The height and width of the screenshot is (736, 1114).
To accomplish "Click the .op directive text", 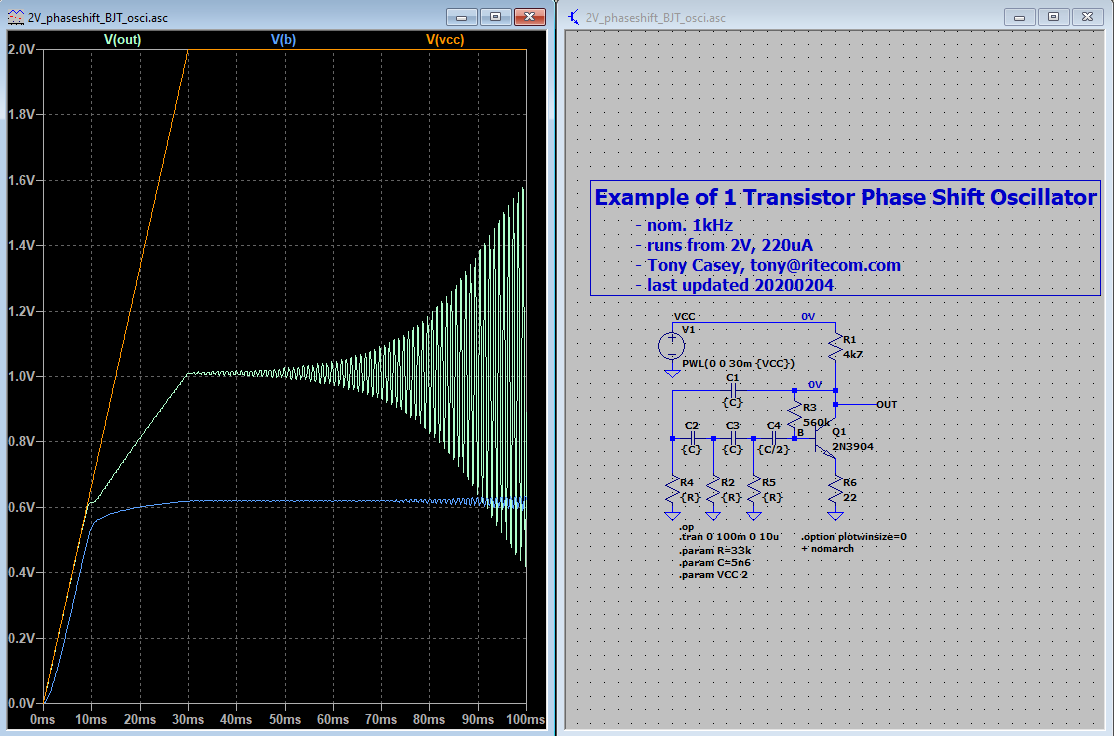I will (686, 527).
